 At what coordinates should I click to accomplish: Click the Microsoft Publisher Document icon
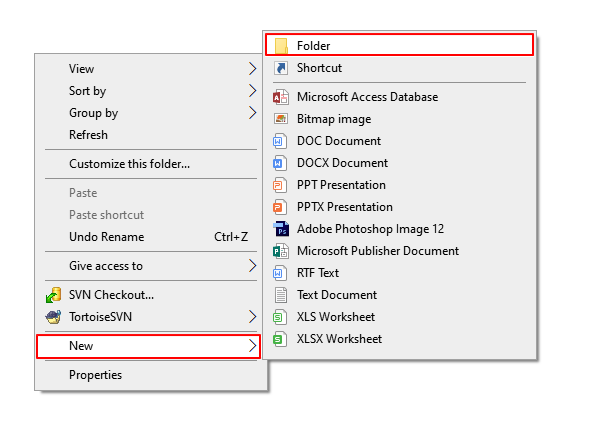click(281, 251)
